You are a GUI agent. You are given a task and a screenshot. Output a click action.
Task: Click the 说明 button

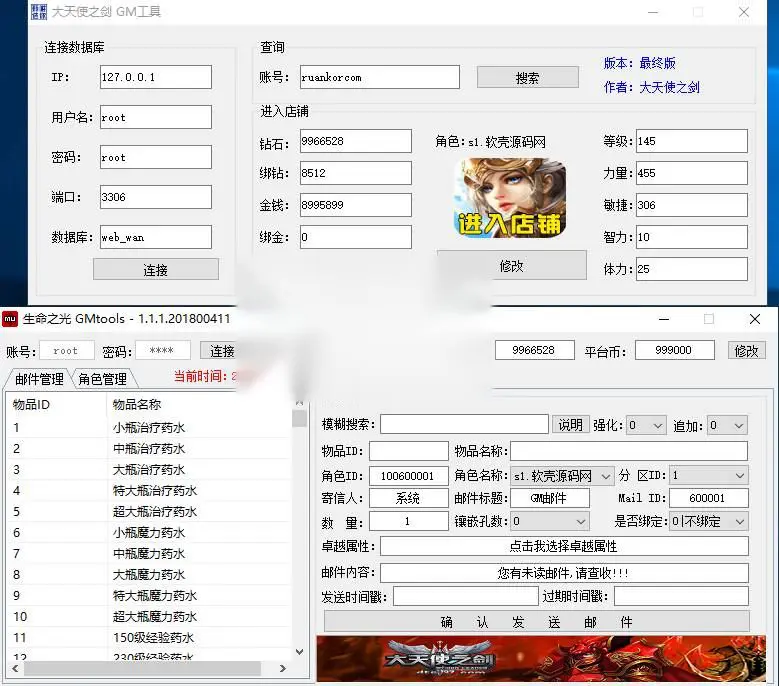(x=570, y=425)
